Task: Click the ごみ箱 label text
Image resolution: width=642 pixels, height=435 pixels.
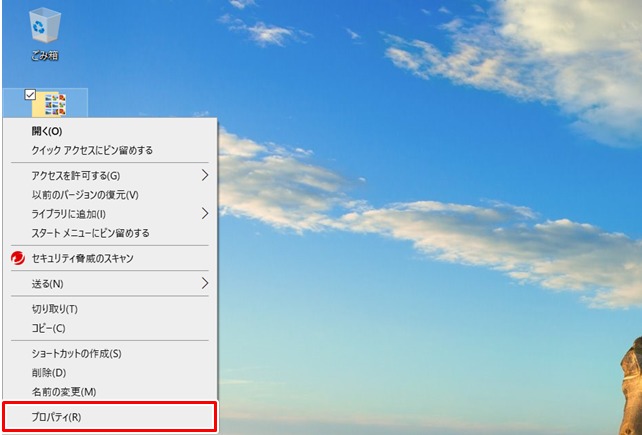Action: tap(45, 55)
